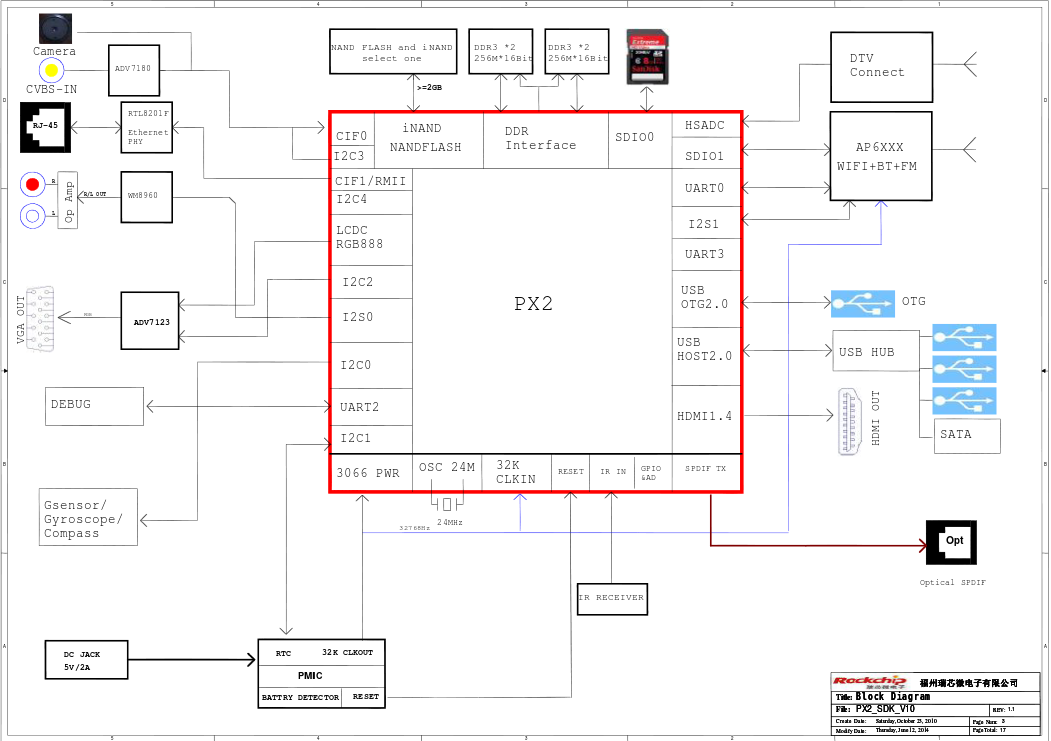Select the ADV7180 block
1051x741 pixels.
[134, 70]
